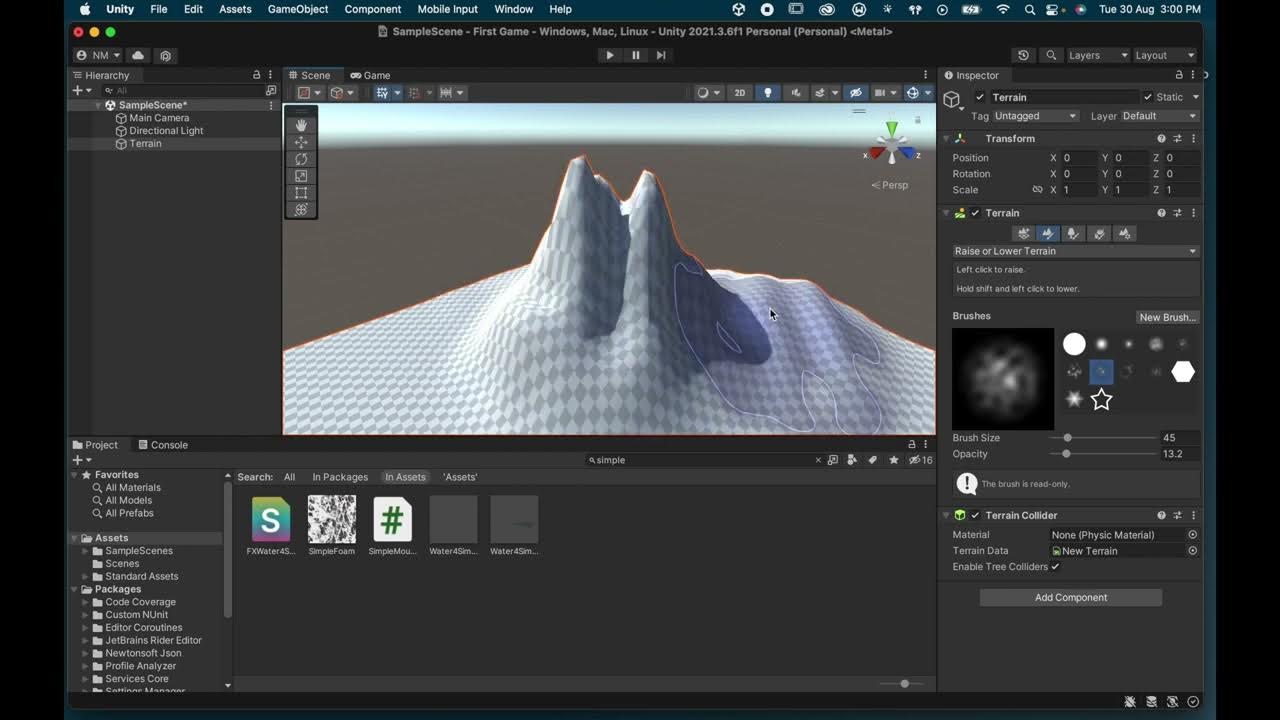The height and width of the screenshot is (720, 1280).
Task: Open the Tag Untagged dropdown
Action: 1035,116
